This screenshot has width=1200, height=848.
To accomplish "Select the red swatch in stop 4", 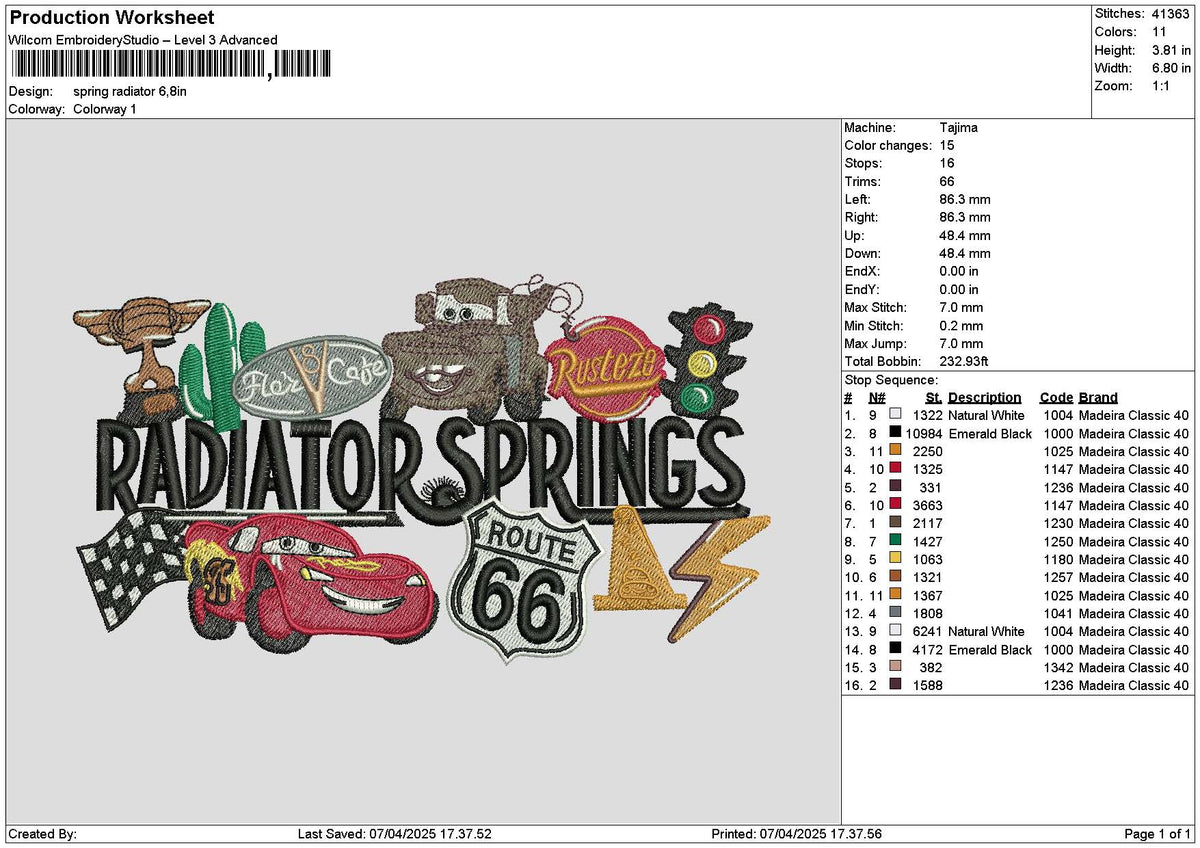I will pos(895,469).
